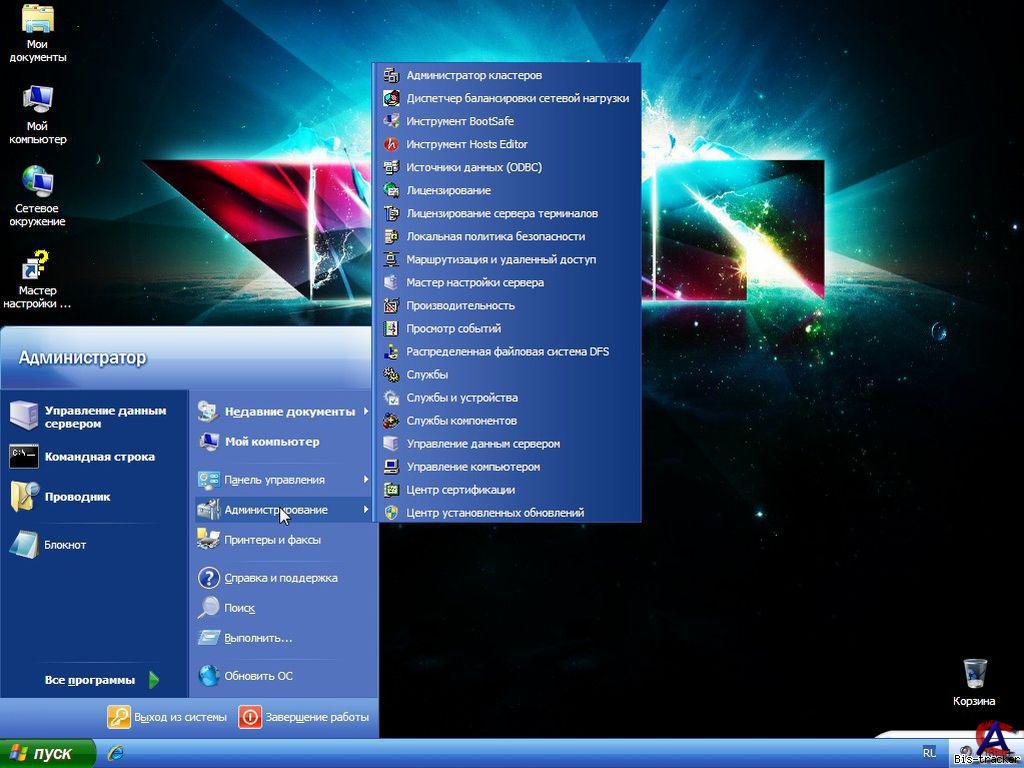This screenshot has height=768, width=1024.
Task: Click the Пуск start button
Action: (47, 753)
